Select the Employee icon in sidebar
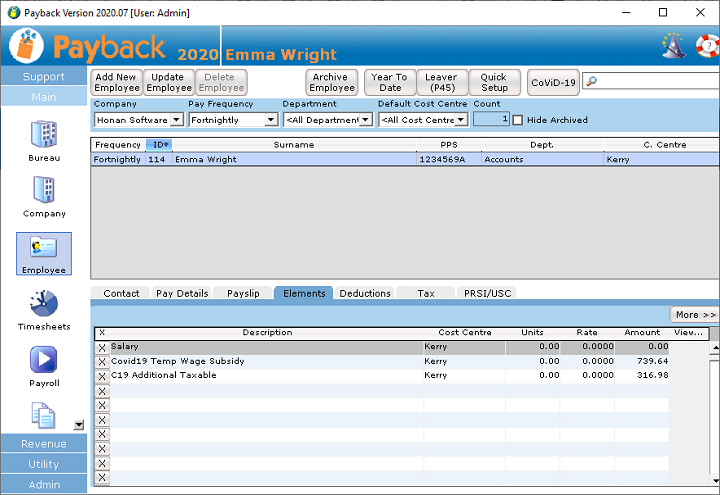The image size is (720, 495). pyautogui.click(x=43, y=248)
